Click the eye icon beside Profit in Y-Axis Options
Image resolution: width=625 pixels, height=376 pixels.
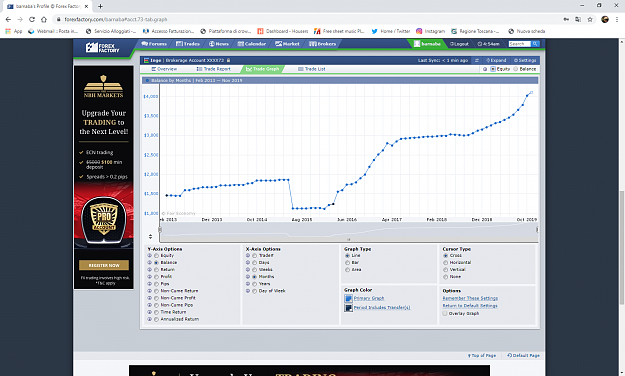[149, 277]
